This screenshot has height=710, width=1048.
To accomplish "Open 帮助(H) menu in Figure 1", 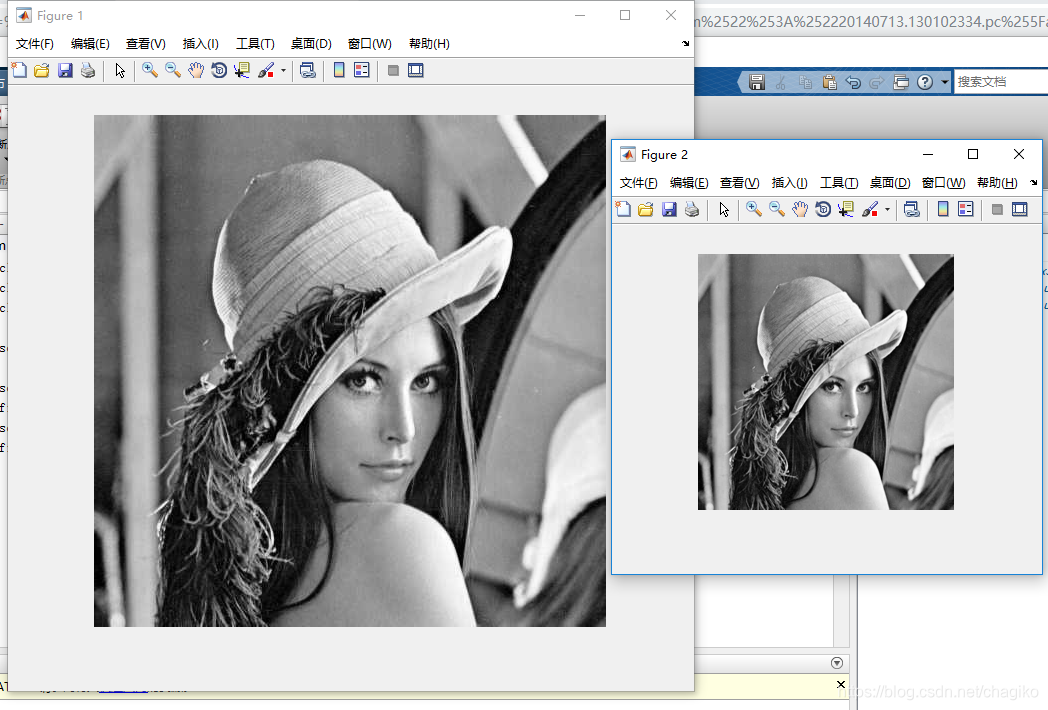I will (x=429, y=43).
